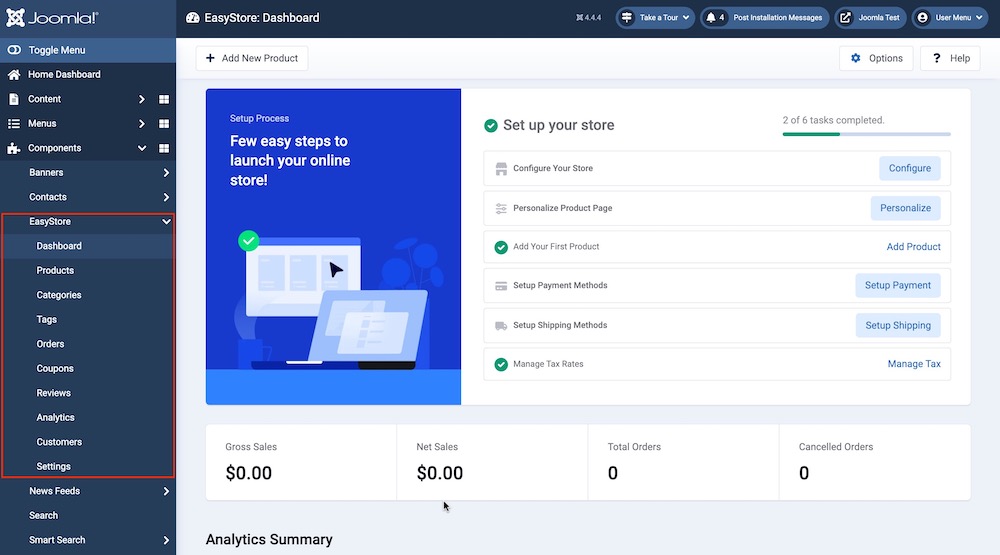This screenshot has width=1000, height=555.
Task: Click the Home Dashboard house icon
Action: [14, 75]
